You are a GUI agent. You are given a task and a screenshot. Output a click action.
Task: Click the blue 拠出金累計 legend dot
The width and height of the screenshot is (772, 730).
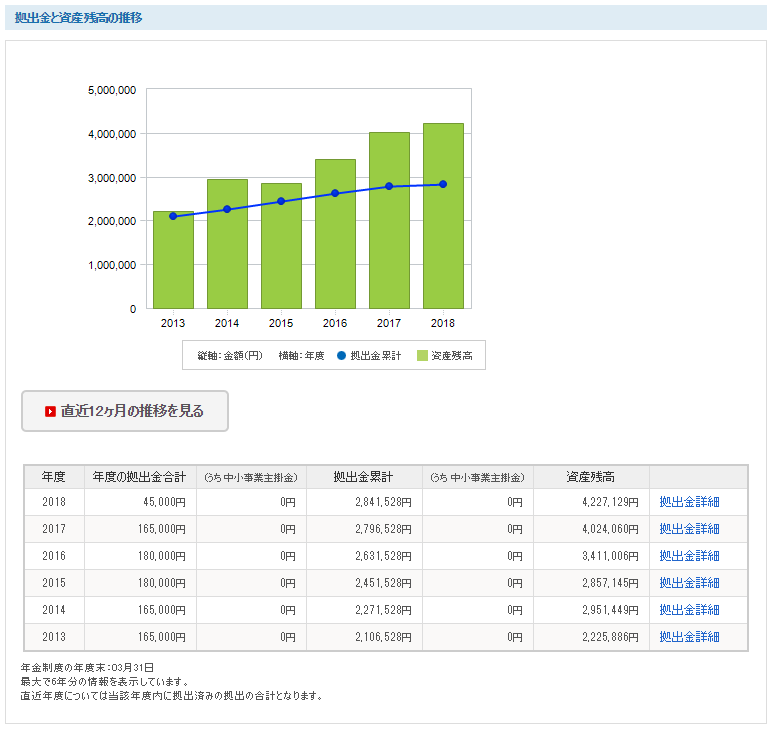[x=341, y=355]
